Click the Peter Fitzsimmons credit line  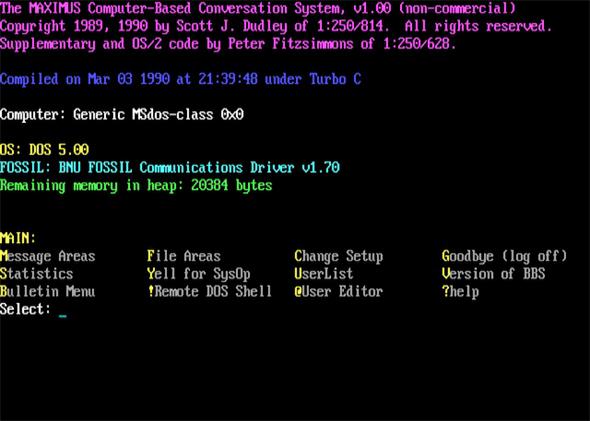228,44
